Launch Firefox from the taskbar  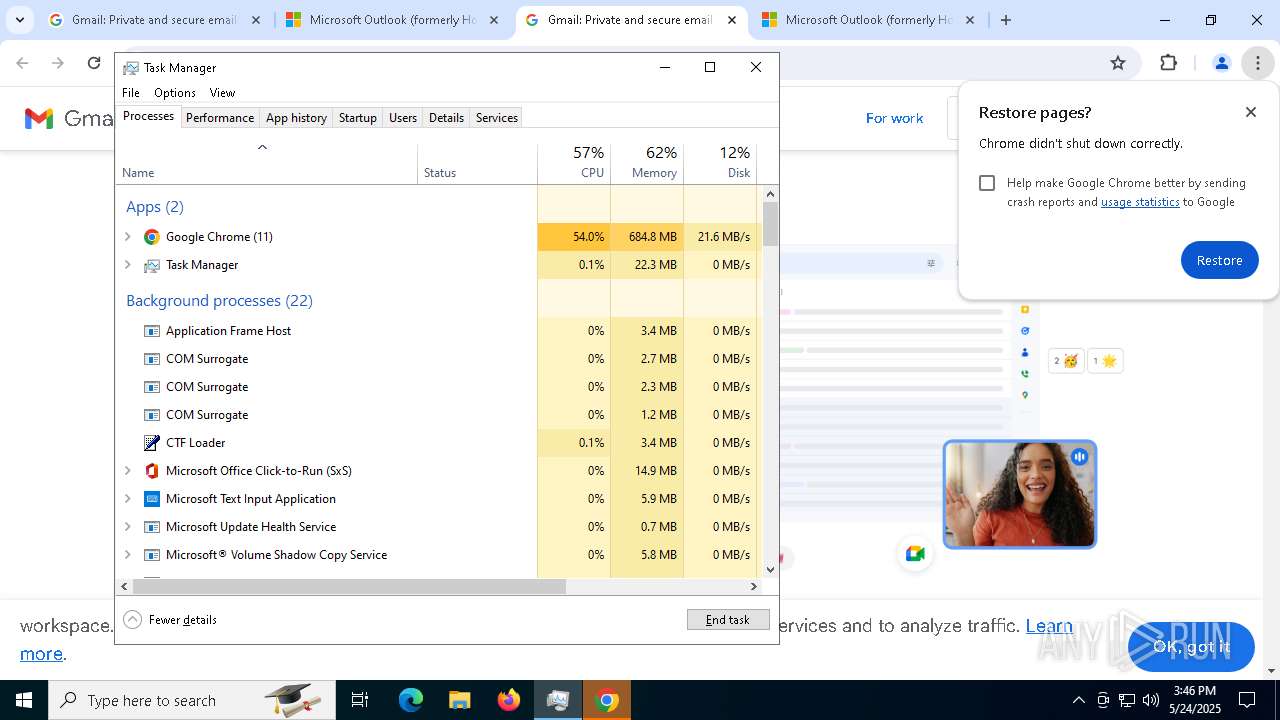click(509, 700)
